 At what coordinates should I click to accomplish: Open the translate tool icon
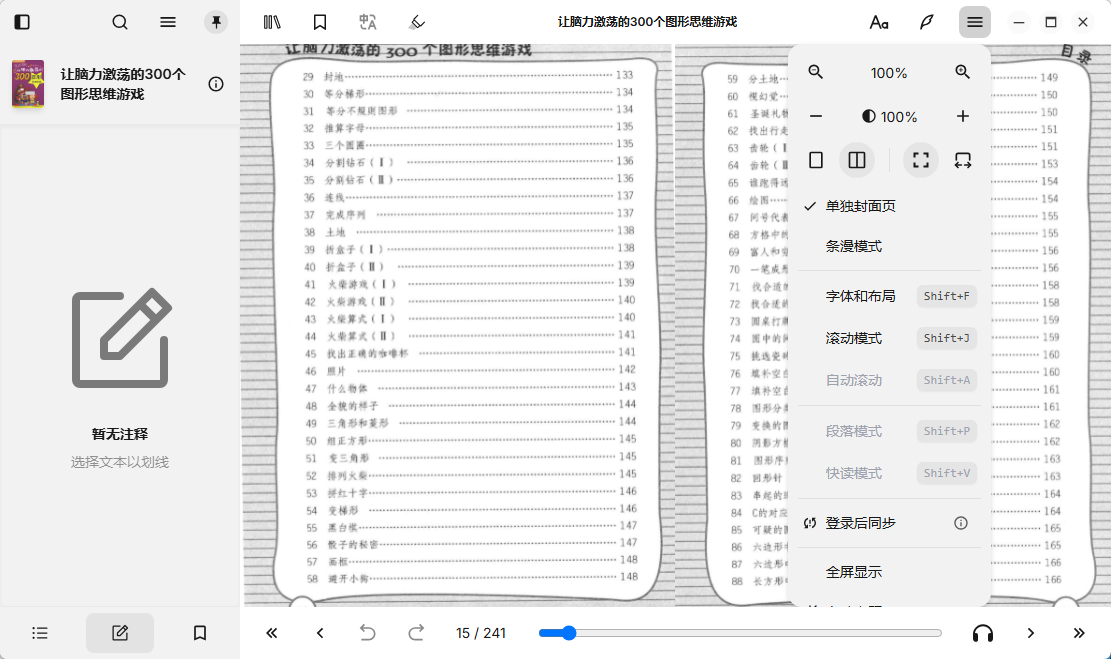(368, 22)
